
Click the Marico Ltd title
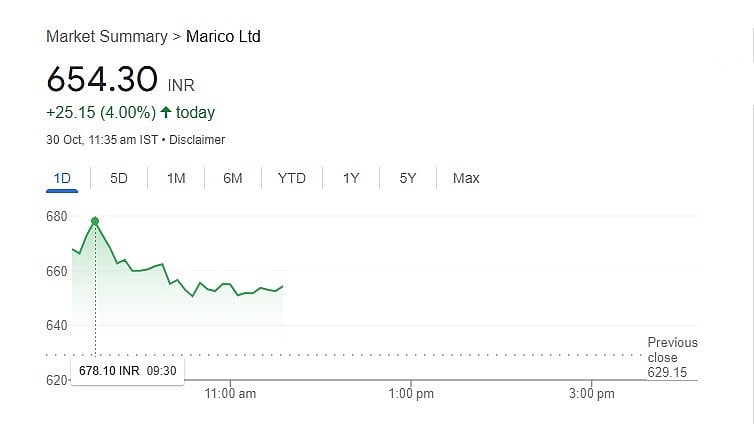(x=223, y=37)
